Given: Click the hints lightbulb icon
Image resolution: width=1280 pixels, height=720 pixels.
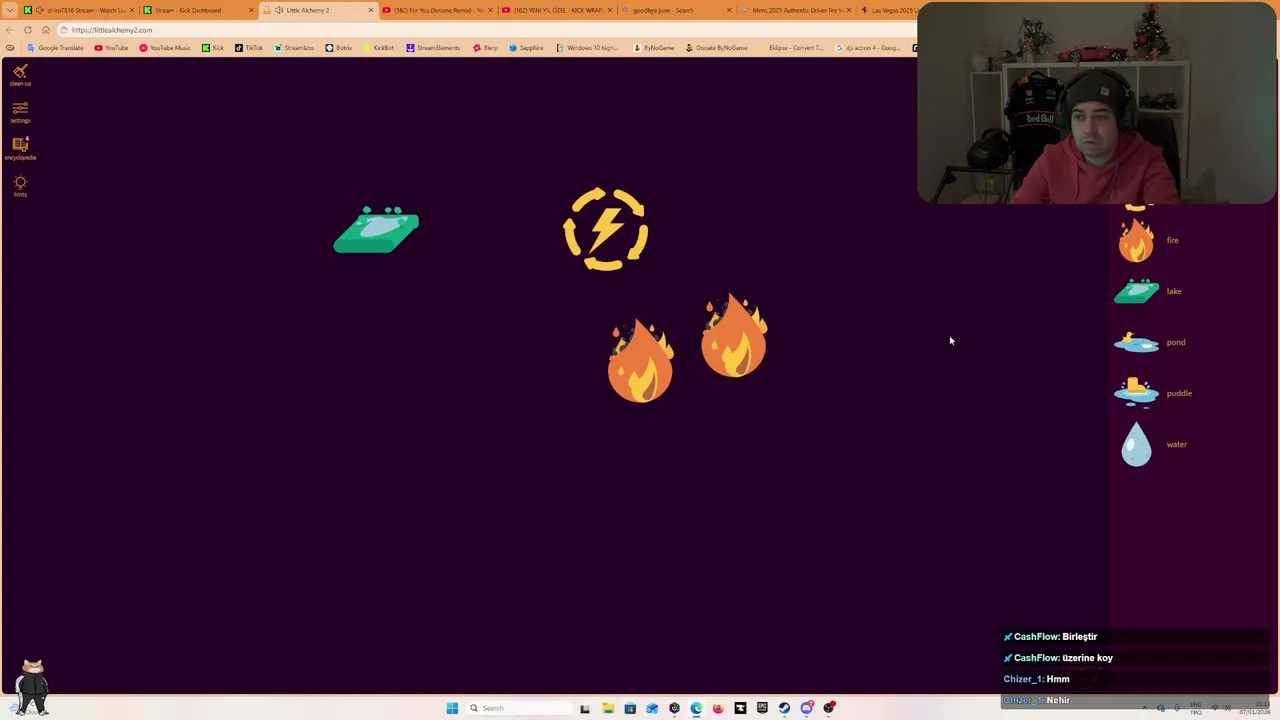Looking at the screenshot, I should click(20, 182).
